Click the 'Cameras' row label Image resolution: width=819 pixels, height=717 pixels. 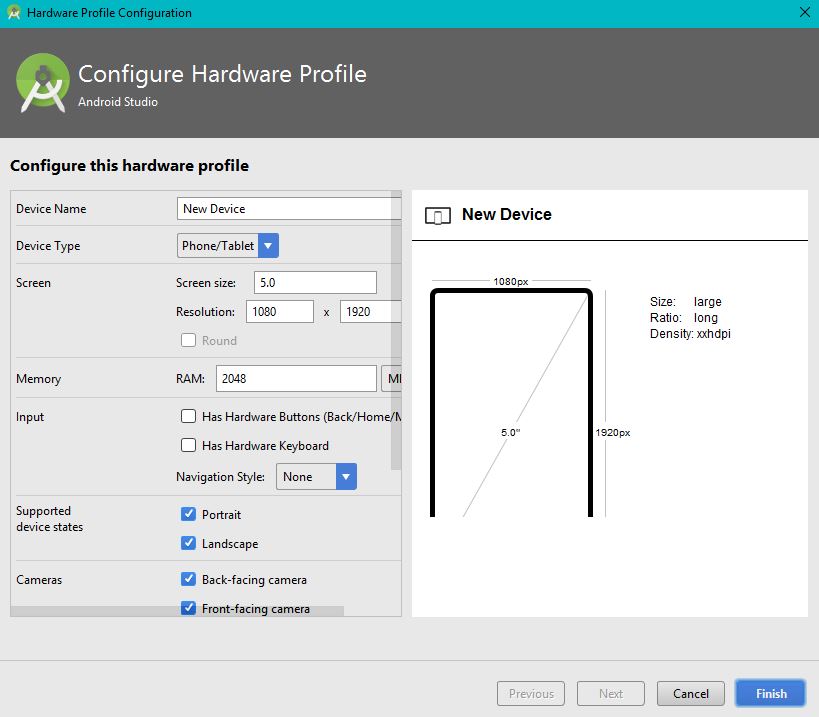point(39,580)
